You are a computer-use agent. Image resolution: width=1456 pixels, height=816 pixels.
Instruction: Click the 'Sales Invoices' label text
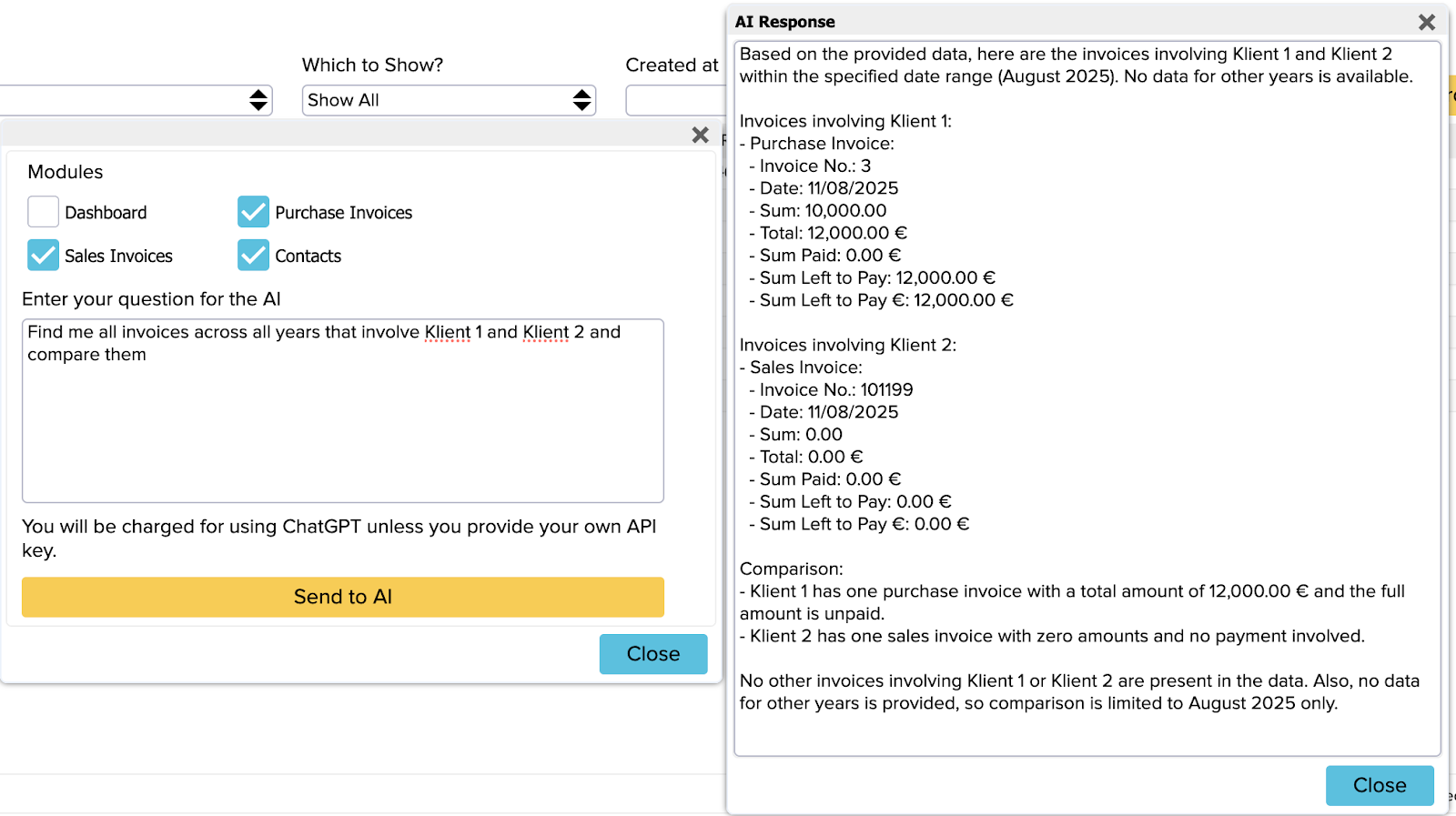118,257
